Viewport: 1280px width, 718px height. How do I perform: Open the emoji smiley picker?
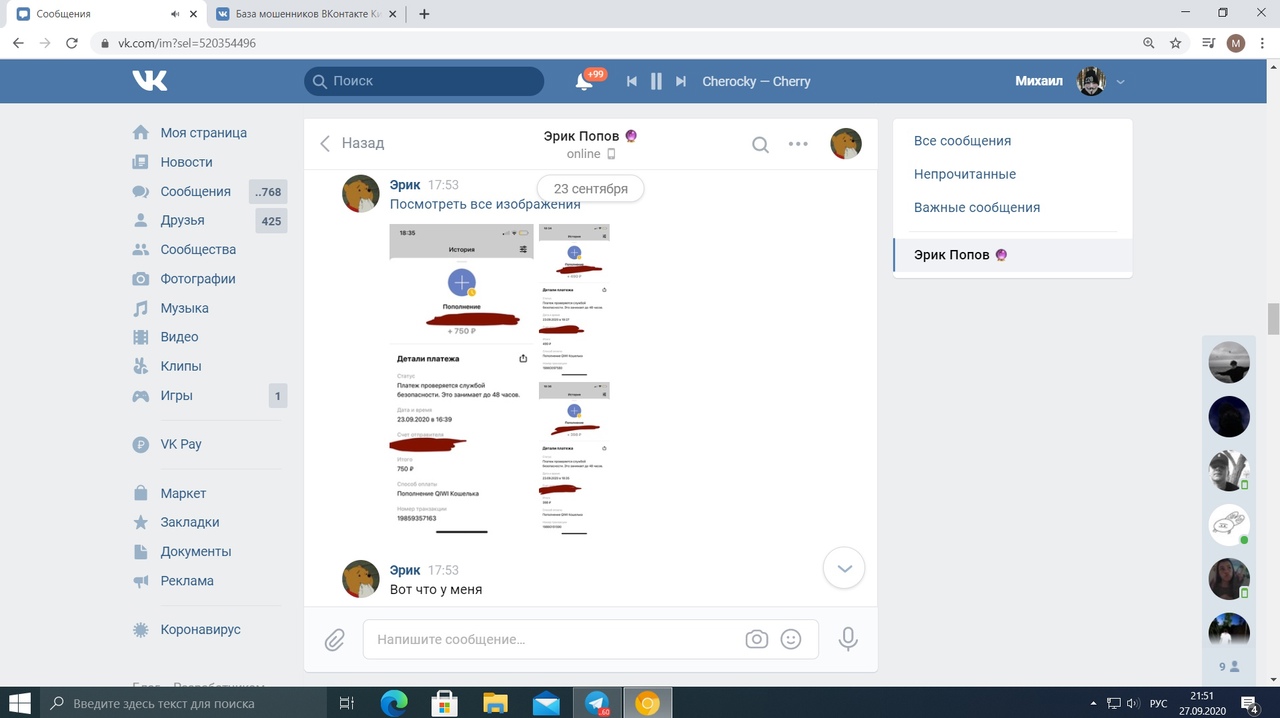[x=791, y=639]
